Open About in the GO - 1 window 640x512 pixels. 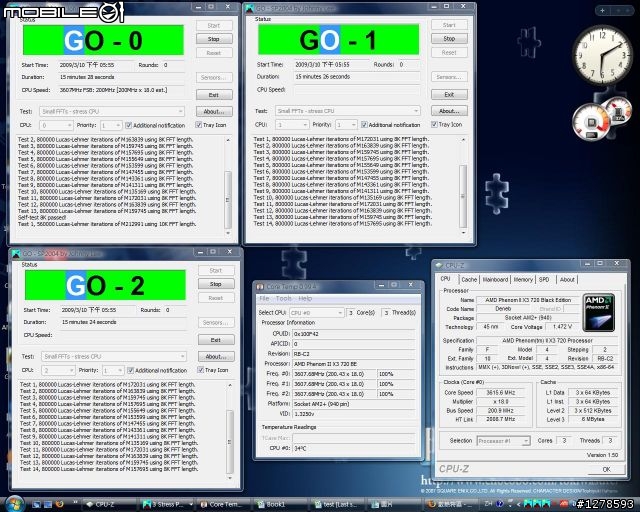449,111
